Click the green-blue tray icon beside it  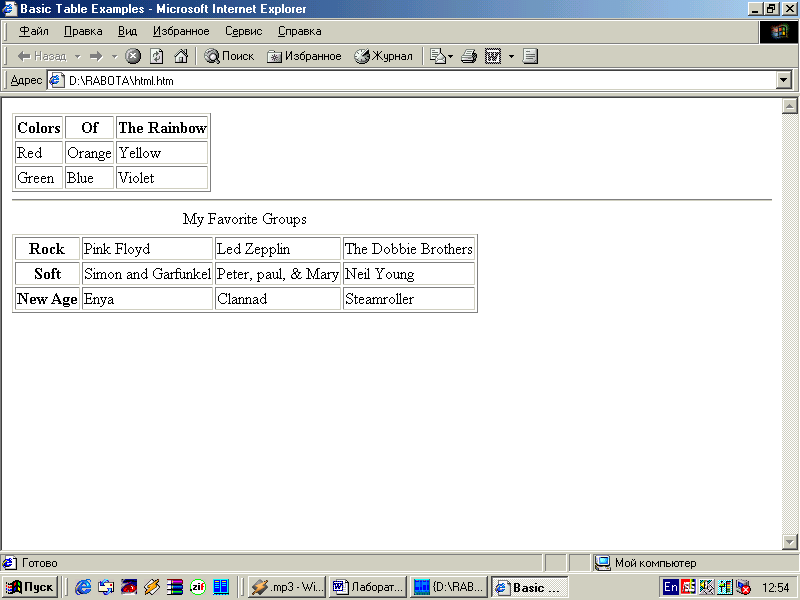(x=725, y=587)
